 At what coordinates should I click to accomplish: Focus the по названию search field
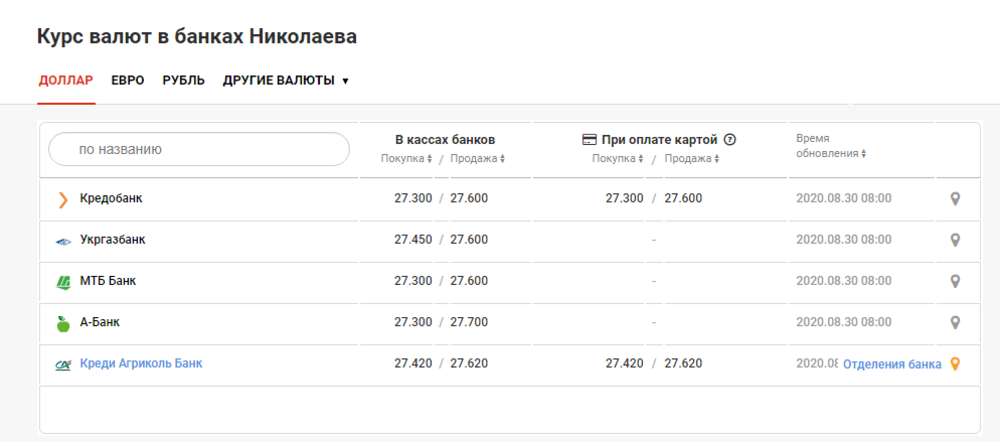199,150
